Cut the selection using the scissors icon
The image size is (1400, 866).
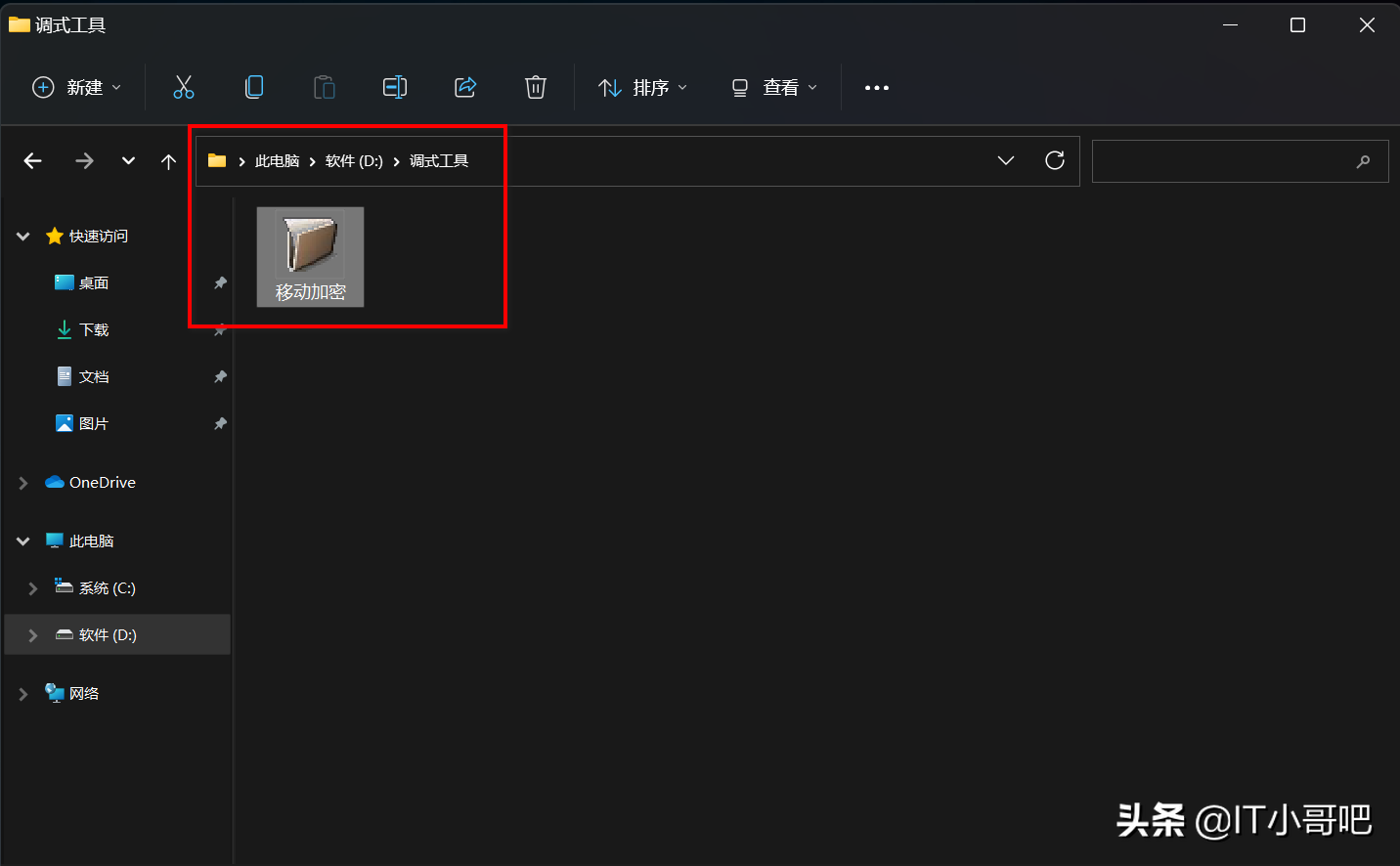point(184,87)
